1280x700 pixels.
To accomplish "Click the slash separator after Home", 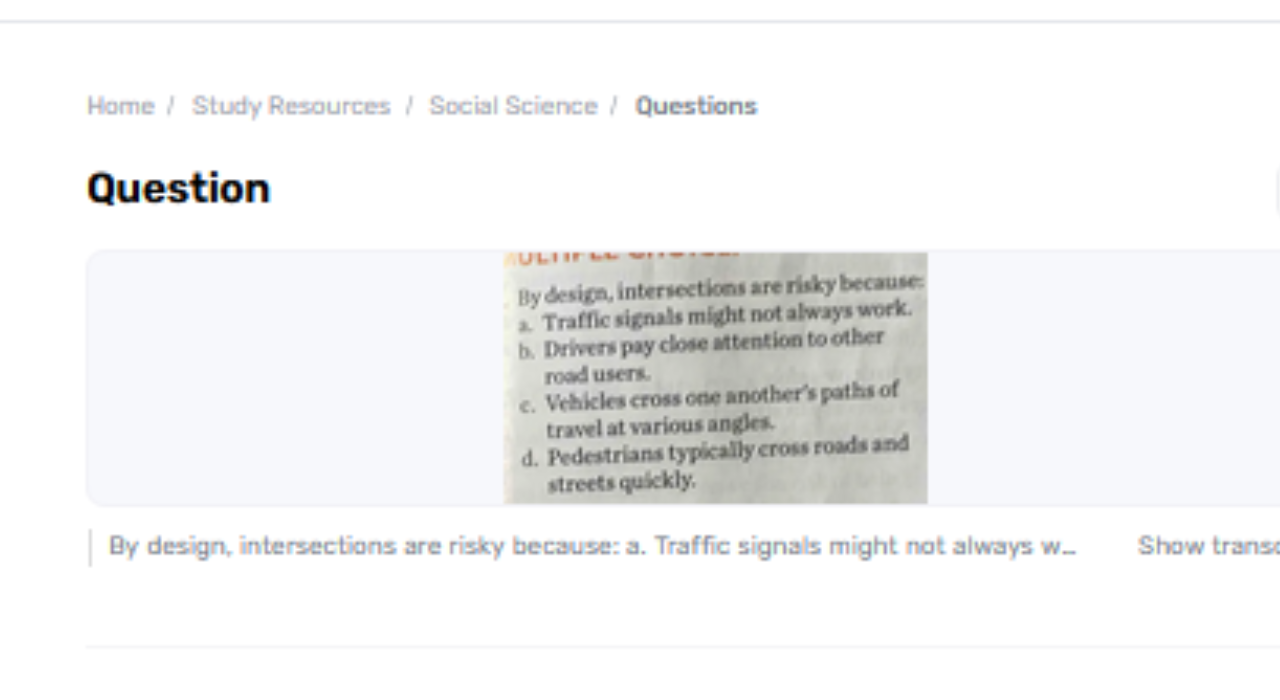I will click(168, 105).
